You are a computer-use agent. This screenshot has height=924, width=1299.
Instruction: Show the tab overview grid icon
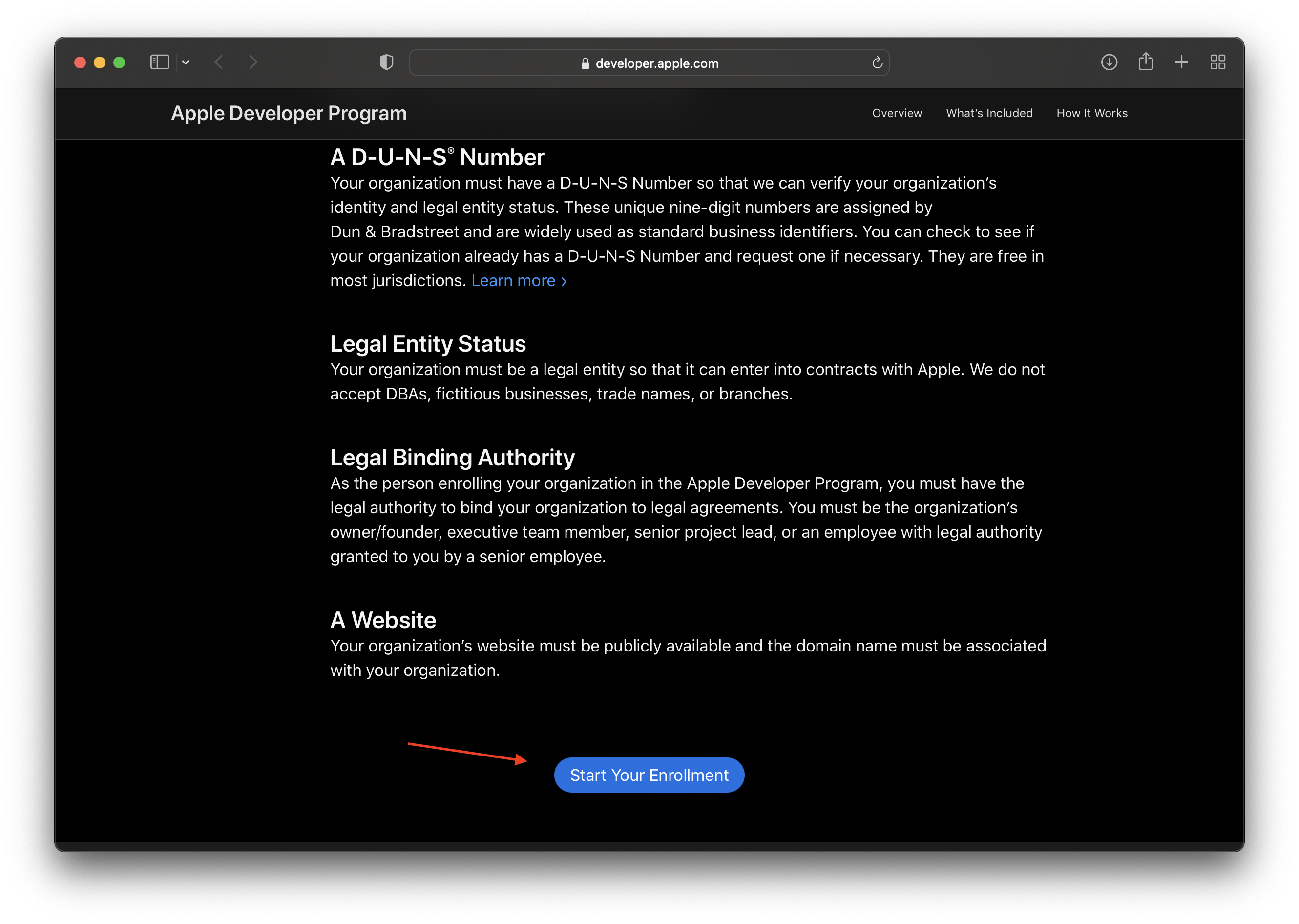coord(1217,63)
